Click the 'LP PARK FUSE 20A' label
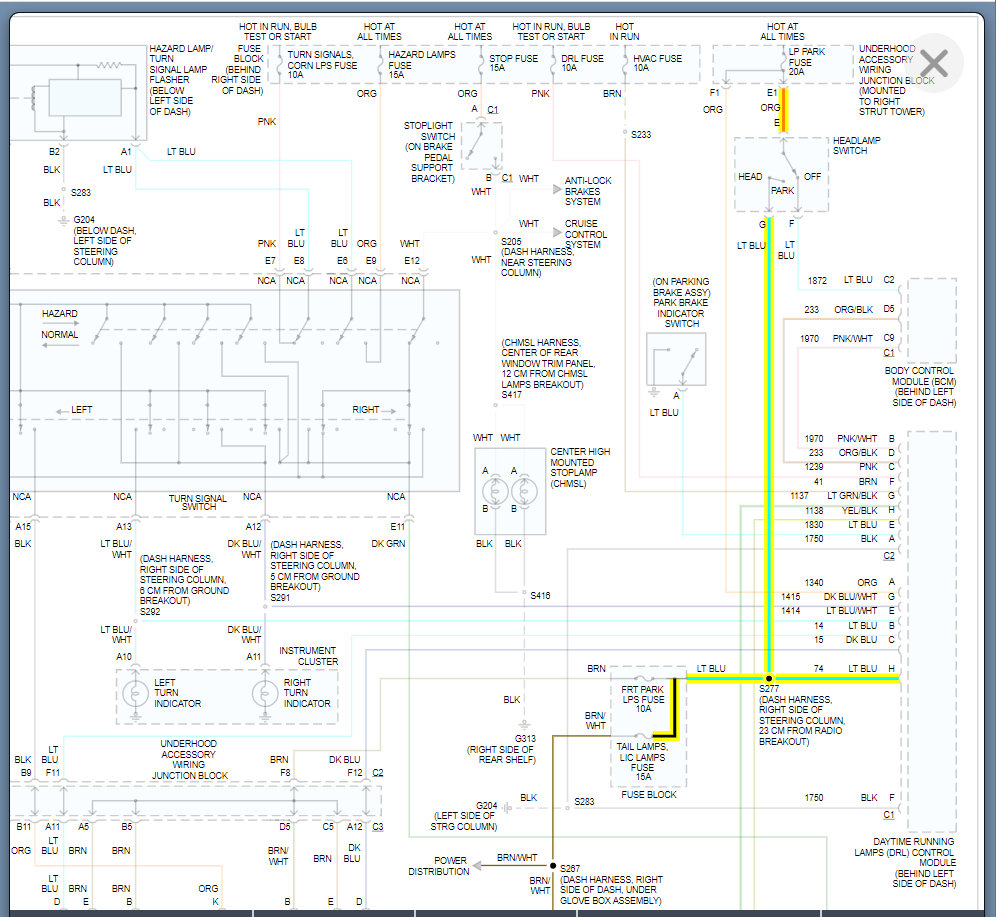This screenshot has height=917, width=996. (807, 62)
